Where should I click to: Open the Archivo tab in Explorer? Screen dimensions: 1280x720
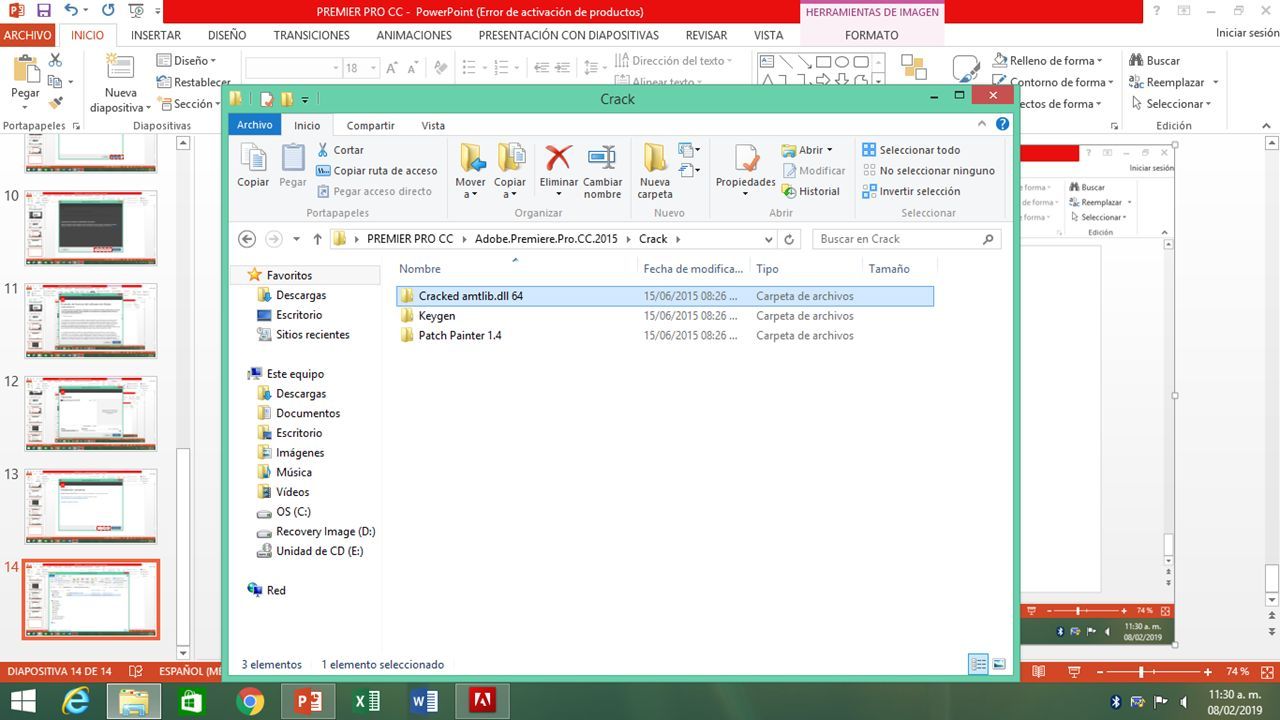pyautogui.click(x=255, y=125)
